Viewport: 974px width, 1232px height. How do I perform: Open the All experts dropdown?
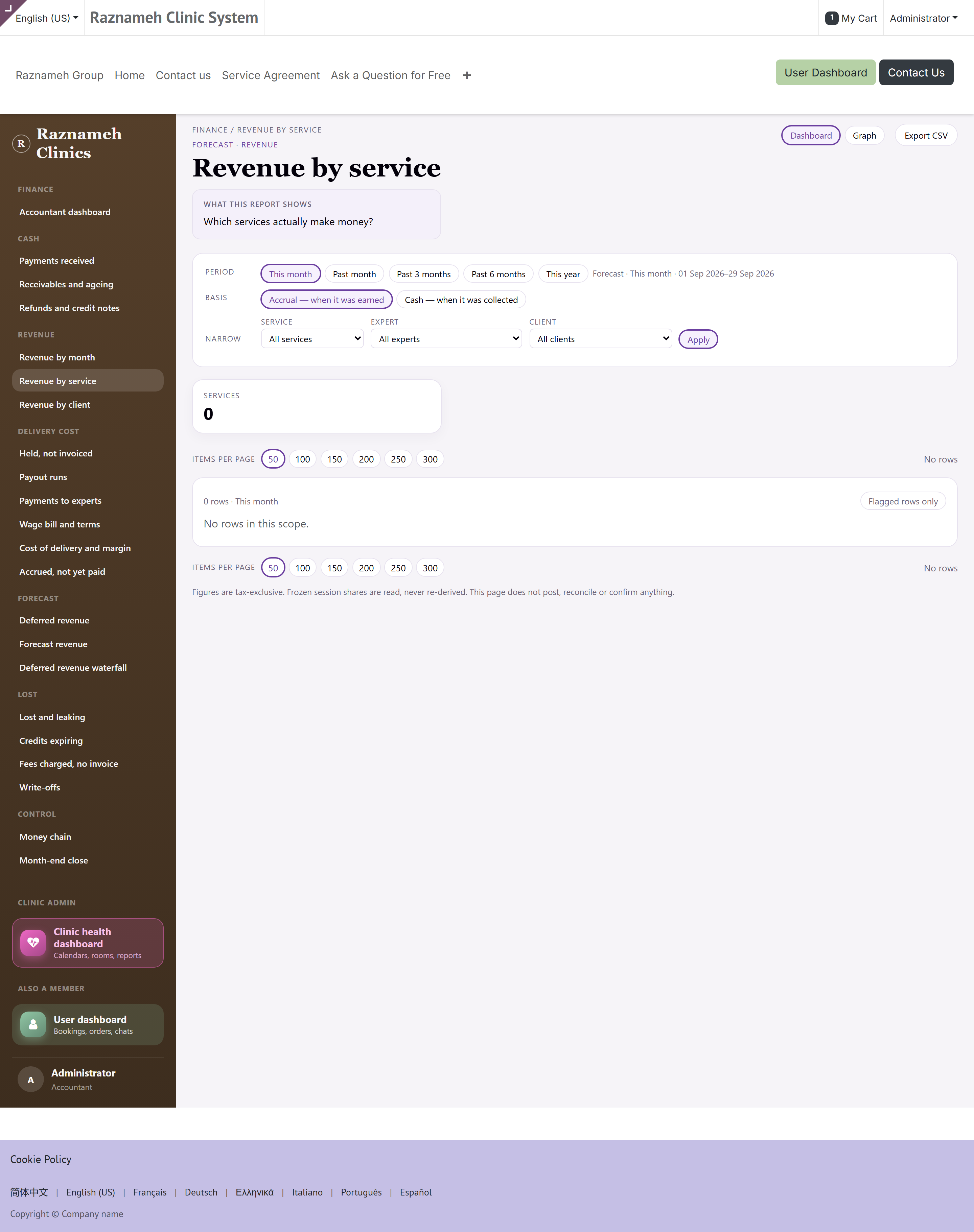point(446,339)
